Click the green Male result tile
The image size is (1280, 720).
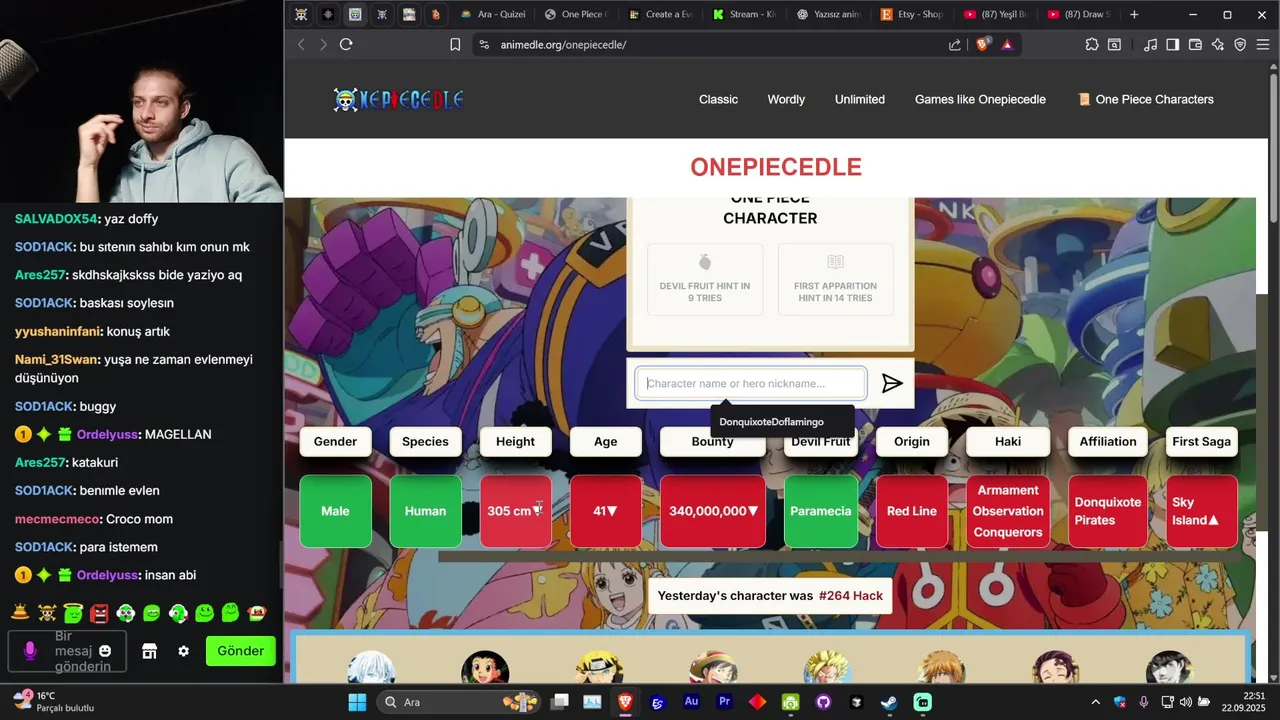coord(335,511)
